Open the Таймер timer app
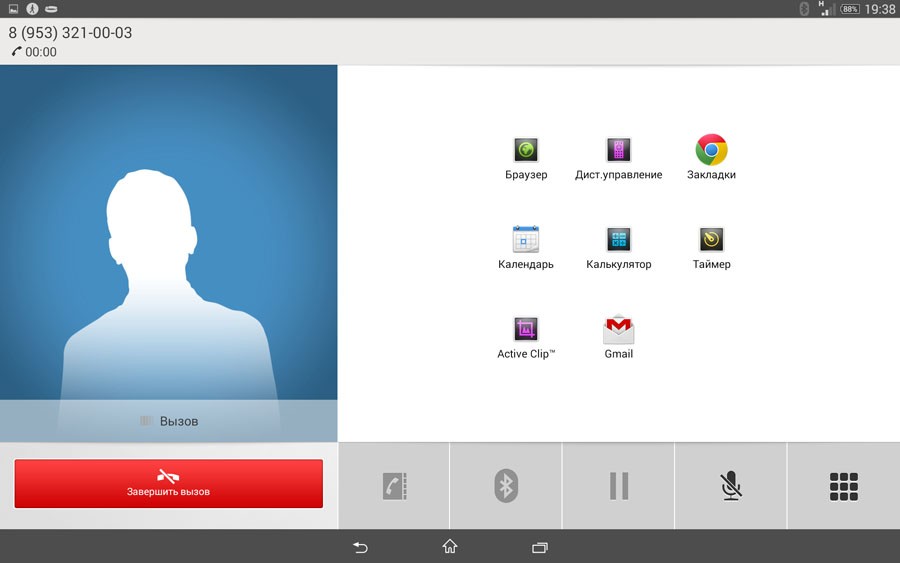Viewport: 900px width, 563px height. tap(711, 239)
